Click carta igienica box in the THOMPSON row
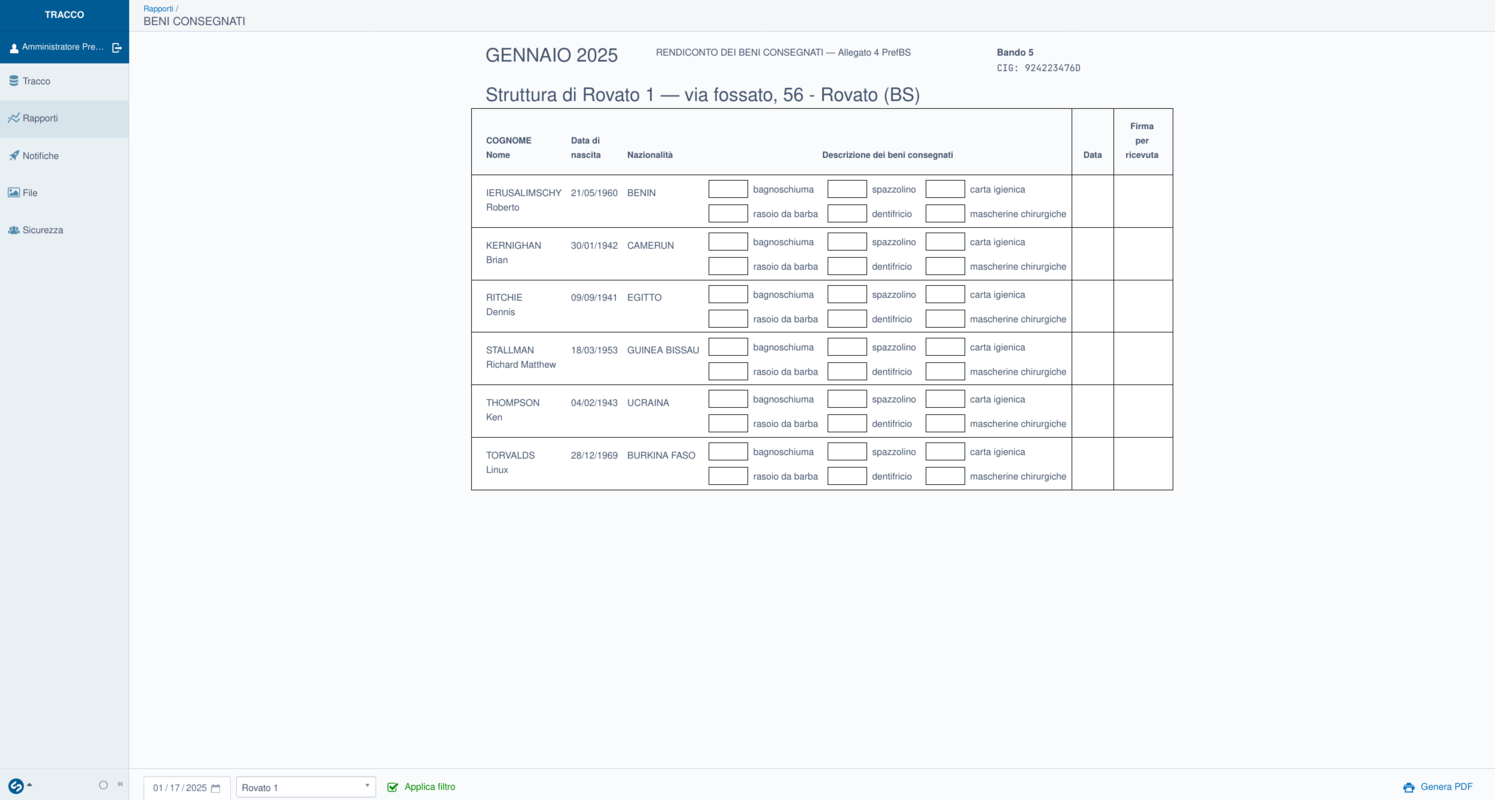This screenshot has width=1495, height=800. tap(945, 399)
